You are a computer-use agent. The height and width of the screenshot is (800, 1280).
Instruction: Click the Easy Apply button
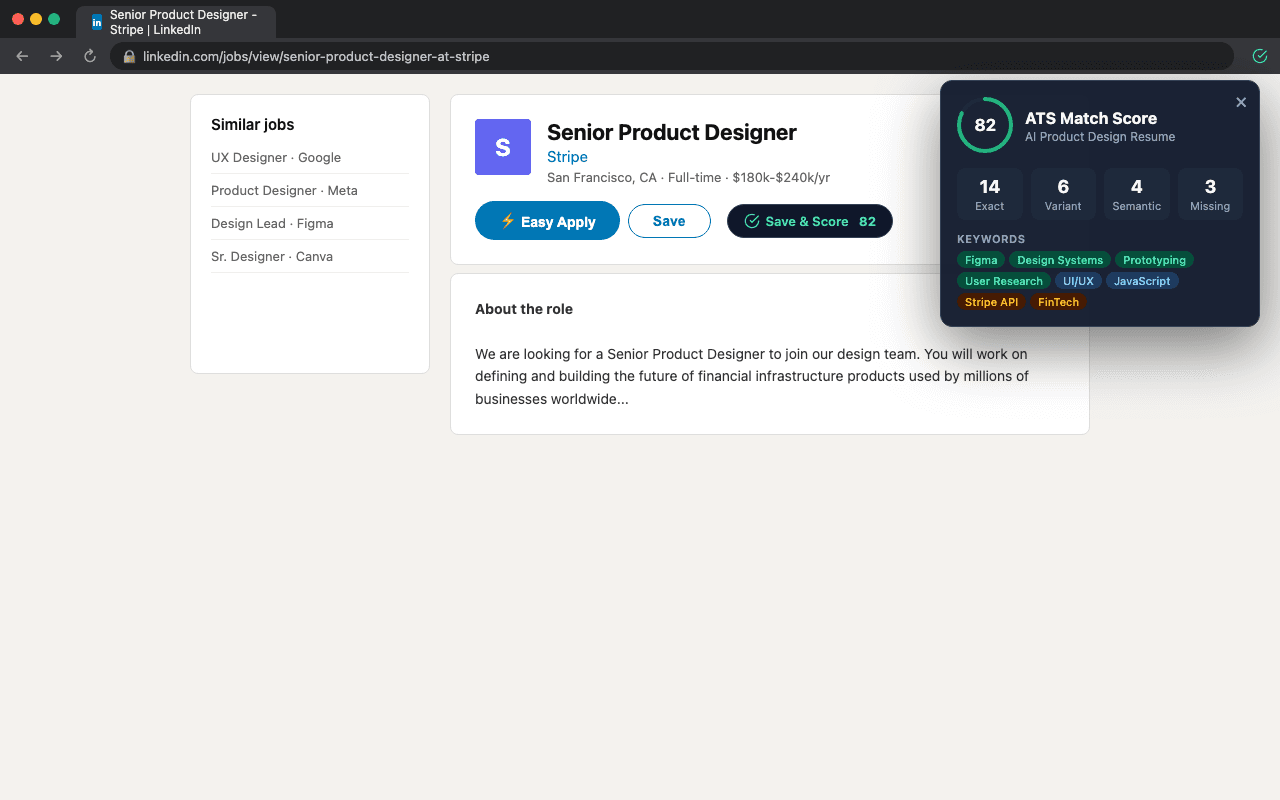547,221
